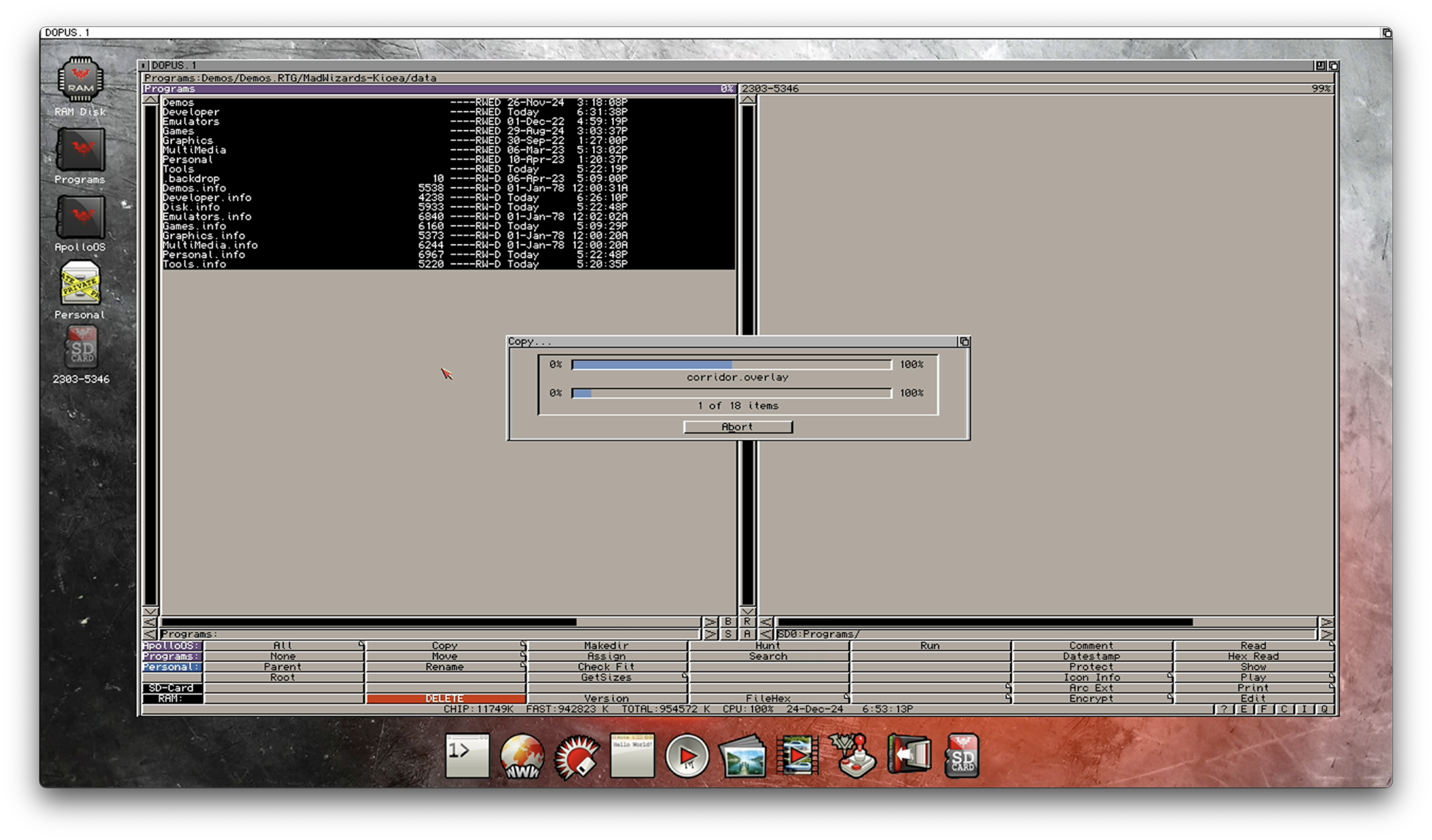The height and width of the screenshot is (840, 1432).
Task: Click the SD0:Programs/ path input field
Action: 1047,634
